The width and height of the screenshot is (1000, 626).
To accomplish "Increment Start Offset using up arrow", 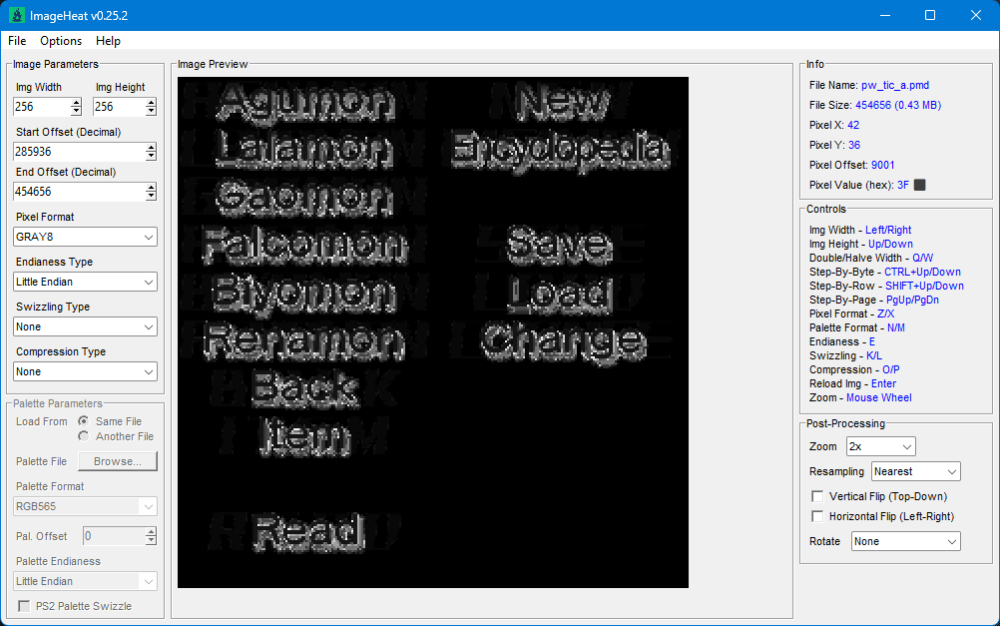I will pyautogui.click(x=151, y=148).
